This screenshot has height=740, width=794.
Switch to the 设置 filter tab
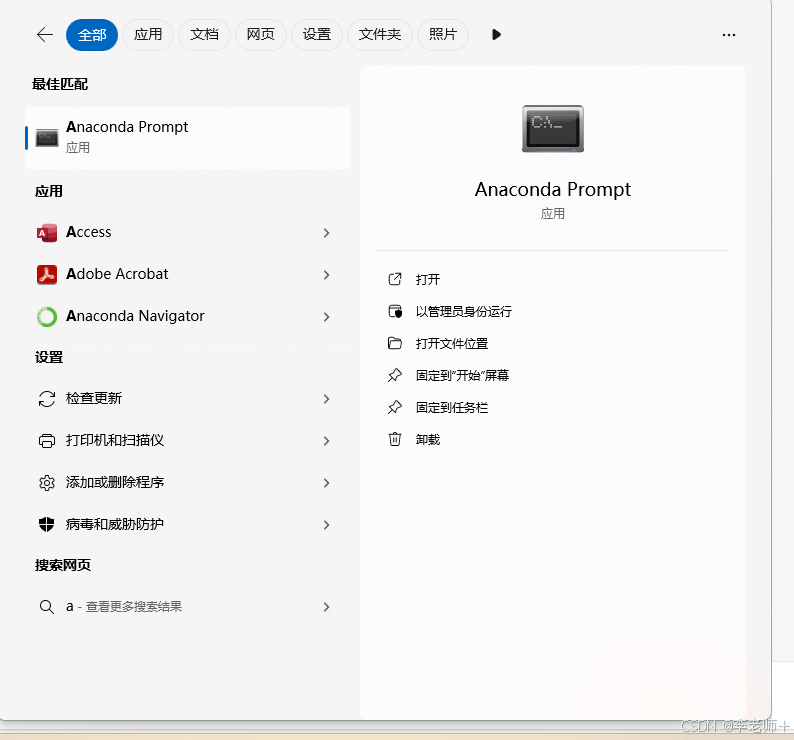(x=316, y=34)
